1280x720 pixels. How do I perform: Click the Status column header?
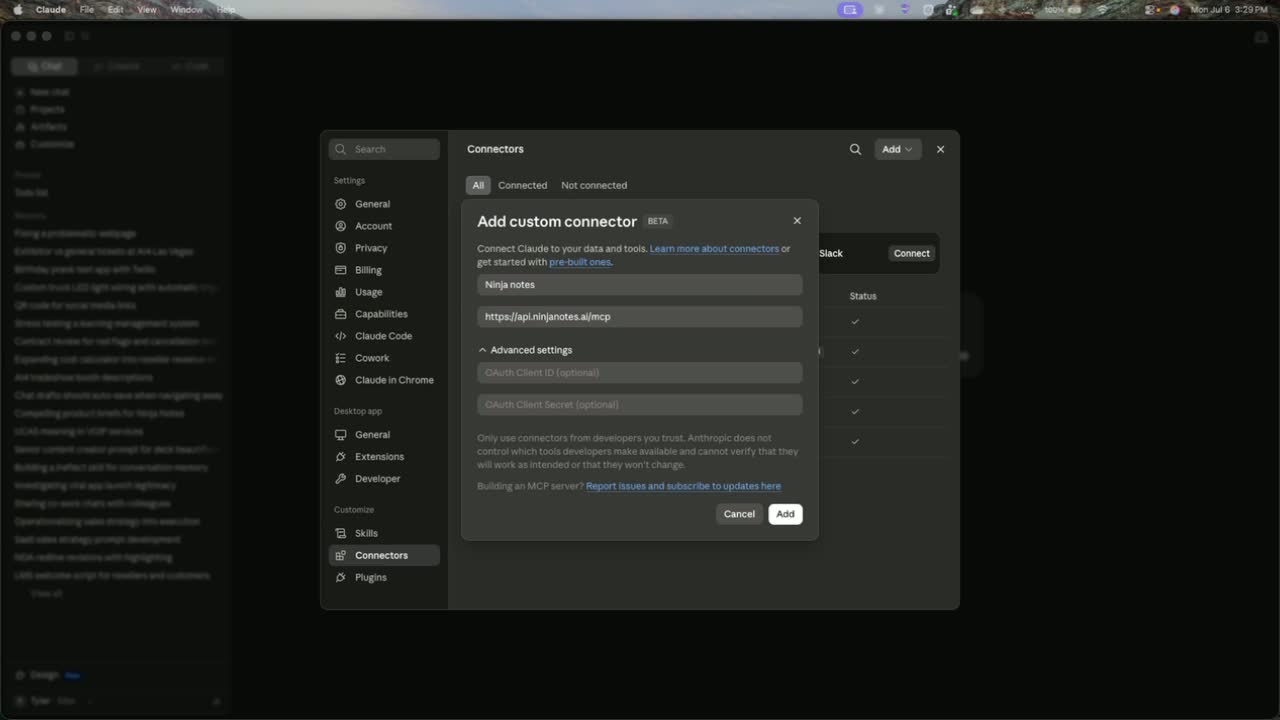coord(863,296)
